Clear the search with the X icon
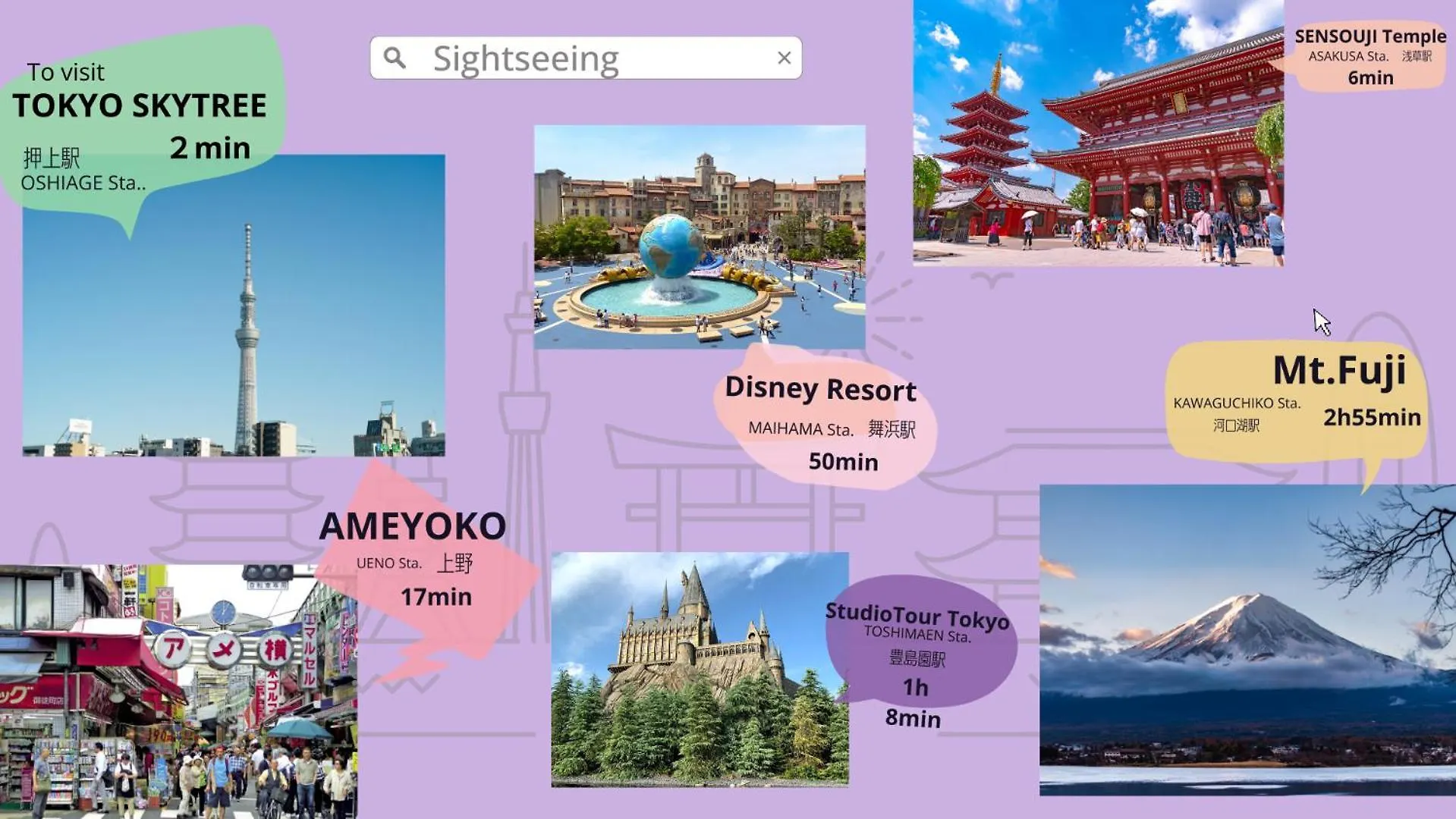 pyautogui.click(x=784, y=58)
